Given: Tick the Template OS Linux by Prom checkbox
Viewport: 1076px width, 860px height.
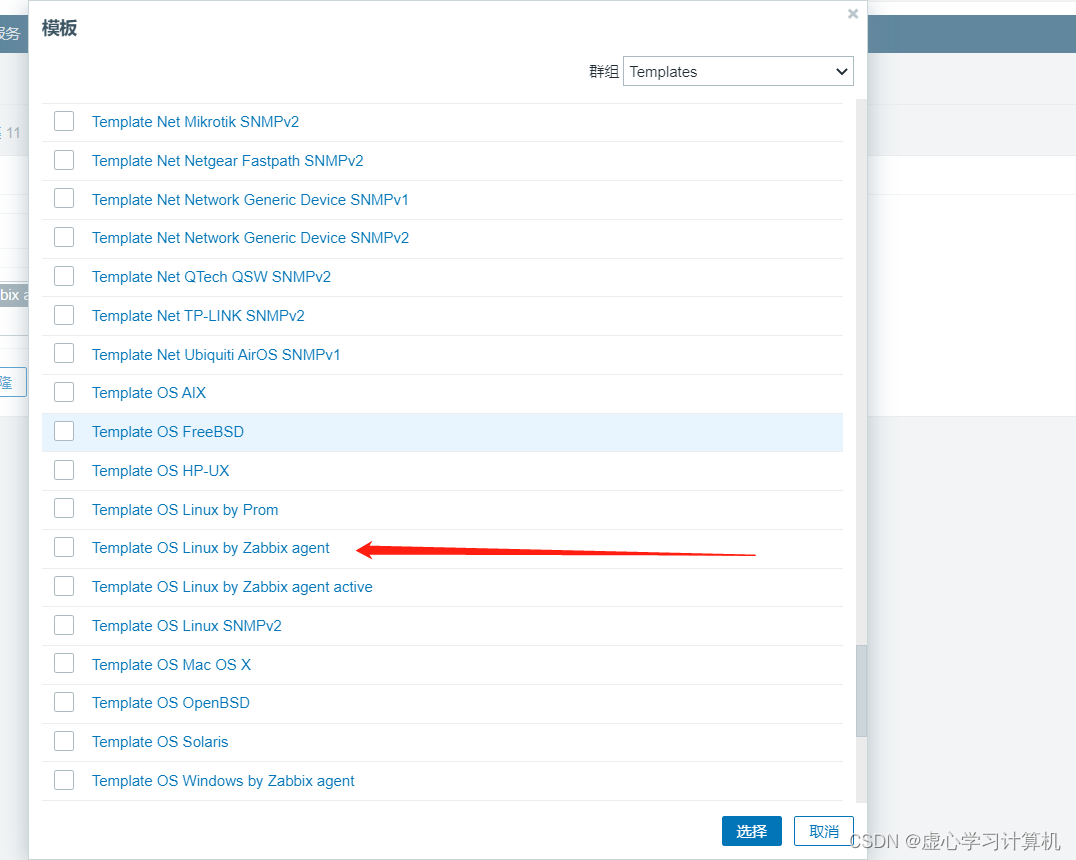Looking at the screenshot, I should pos(64,509).
